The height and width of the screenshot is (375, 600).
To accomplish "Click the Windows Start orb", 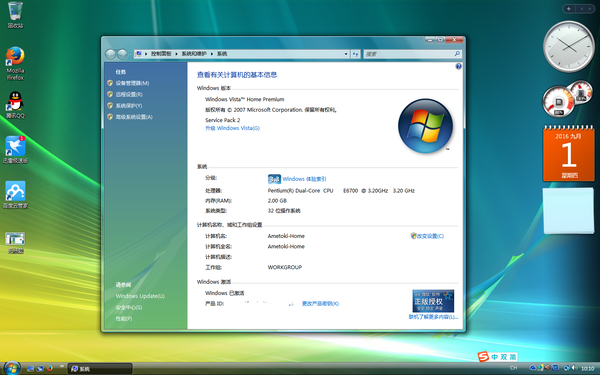I will [x=11, y=368].
